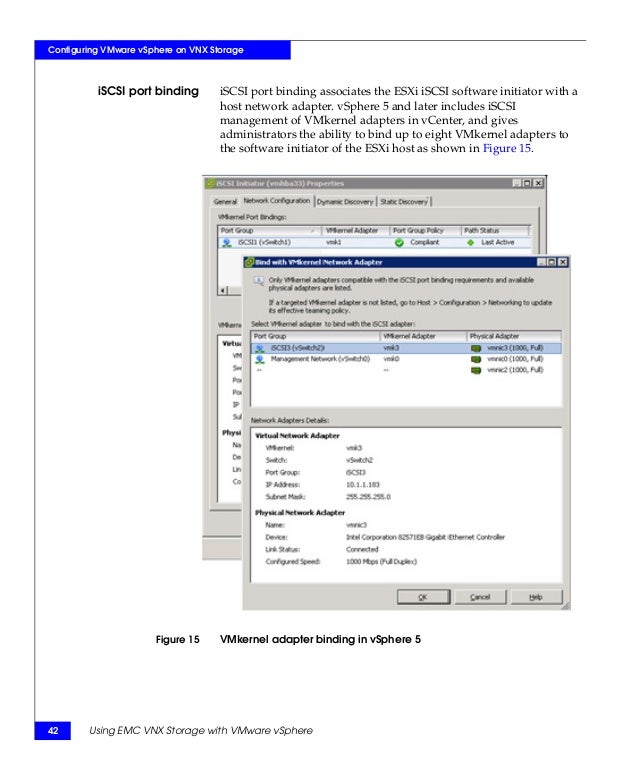
Task: Close the Bind with VMkernel Network Adapter dialog
Action: [x=563, y=262]
